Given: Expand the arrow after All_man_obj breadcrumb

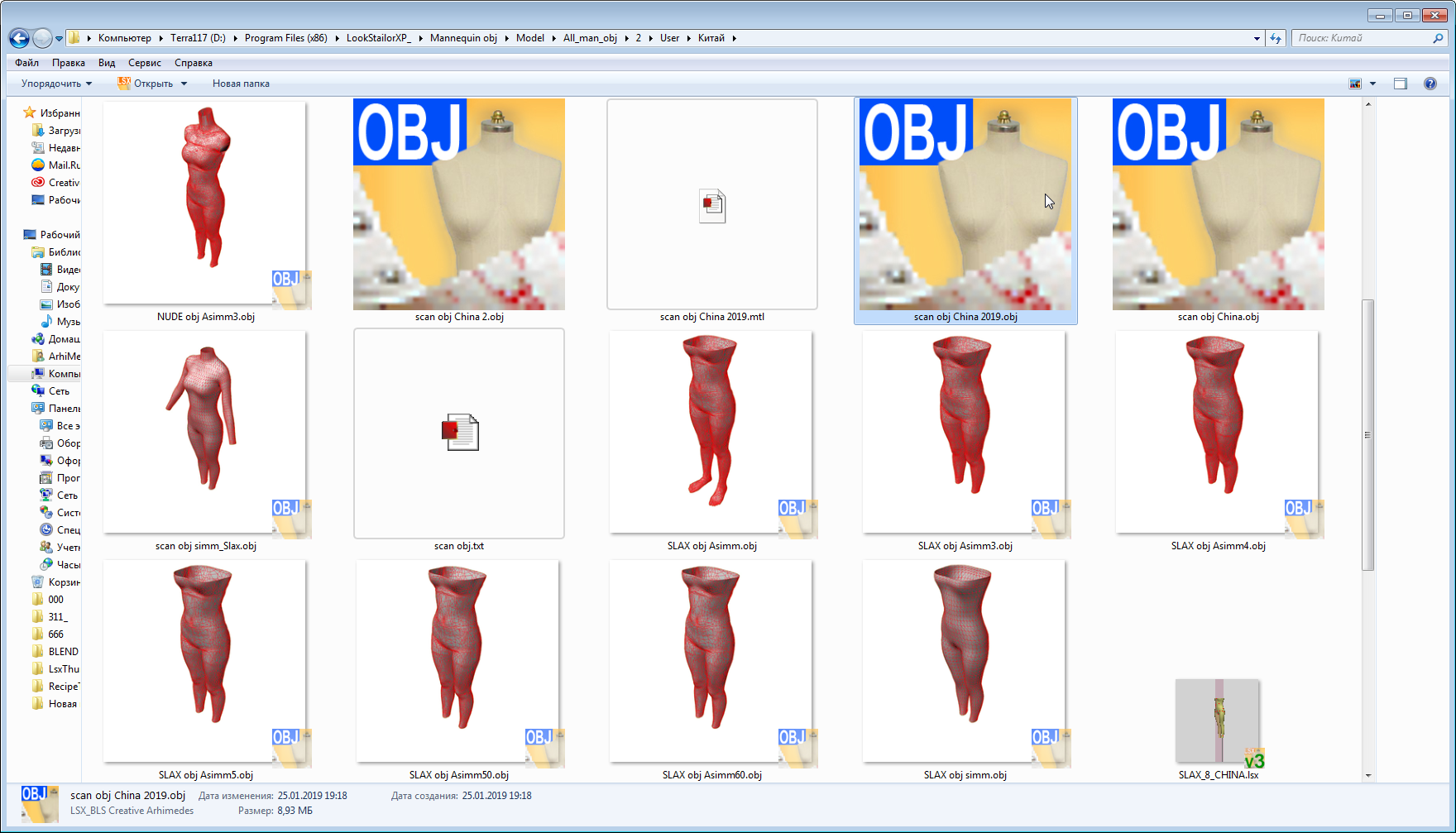Looking at the screenshot, I should pyautogui.click(x=626, y=38).
